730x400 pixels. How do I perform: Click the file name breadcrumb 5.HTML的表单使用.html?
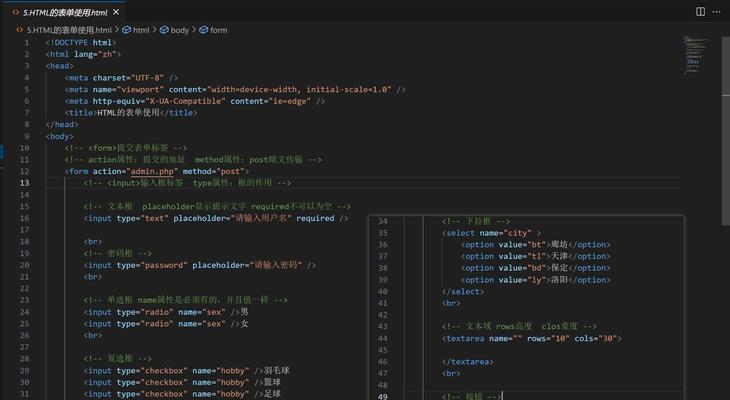[x=69, y=30]
